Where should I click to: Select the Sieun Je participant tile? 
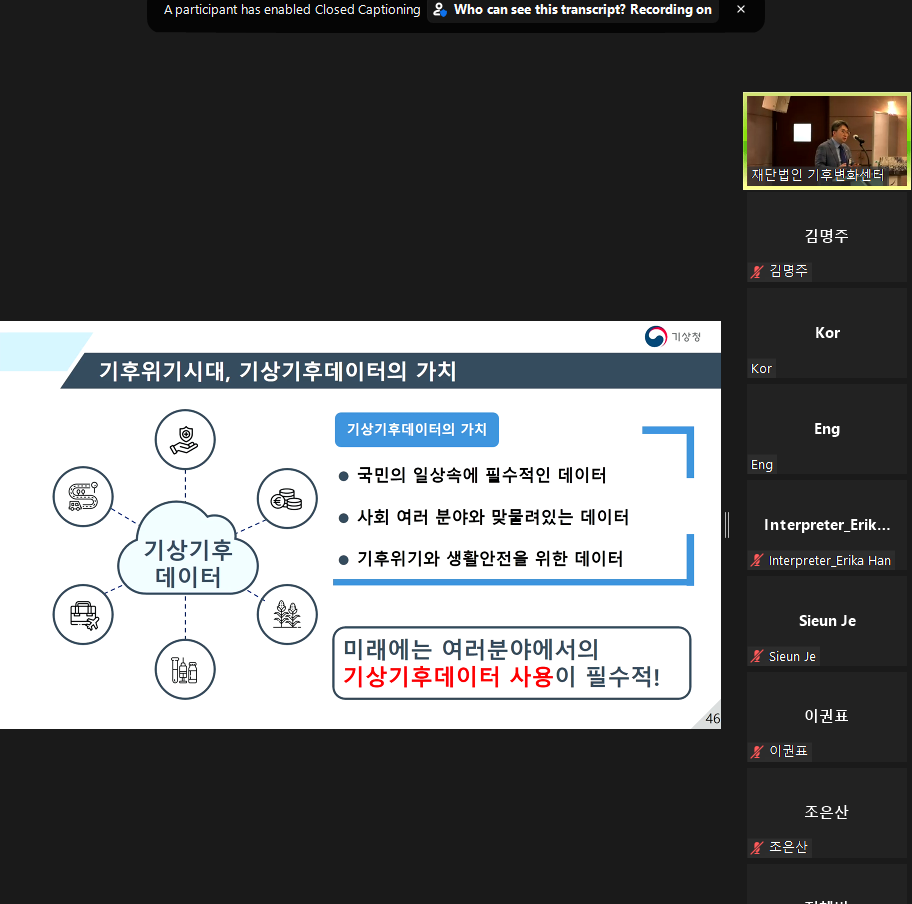pos(827,621)
